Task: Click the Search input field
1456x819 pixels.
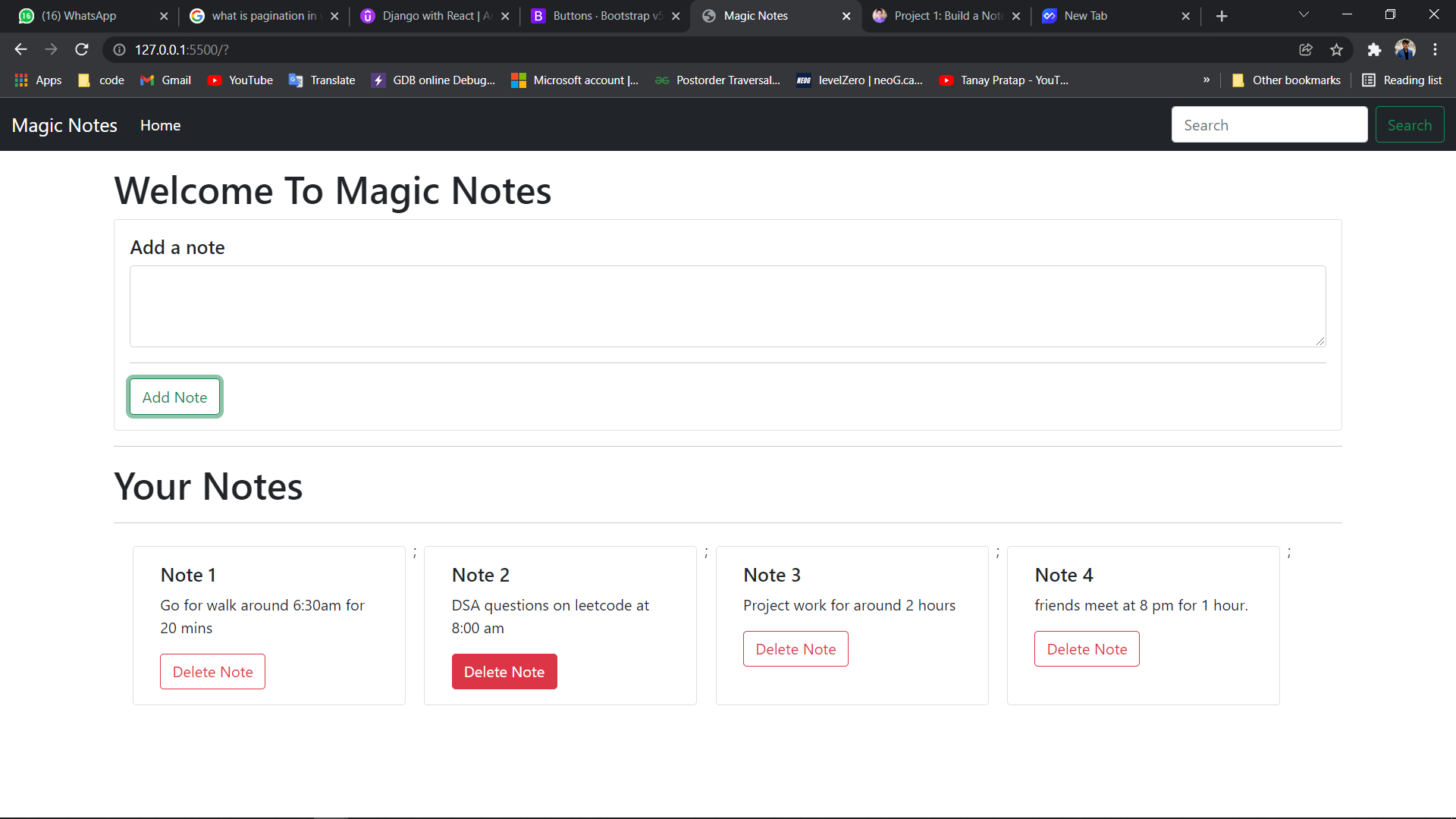Action: click(1269, 125)
